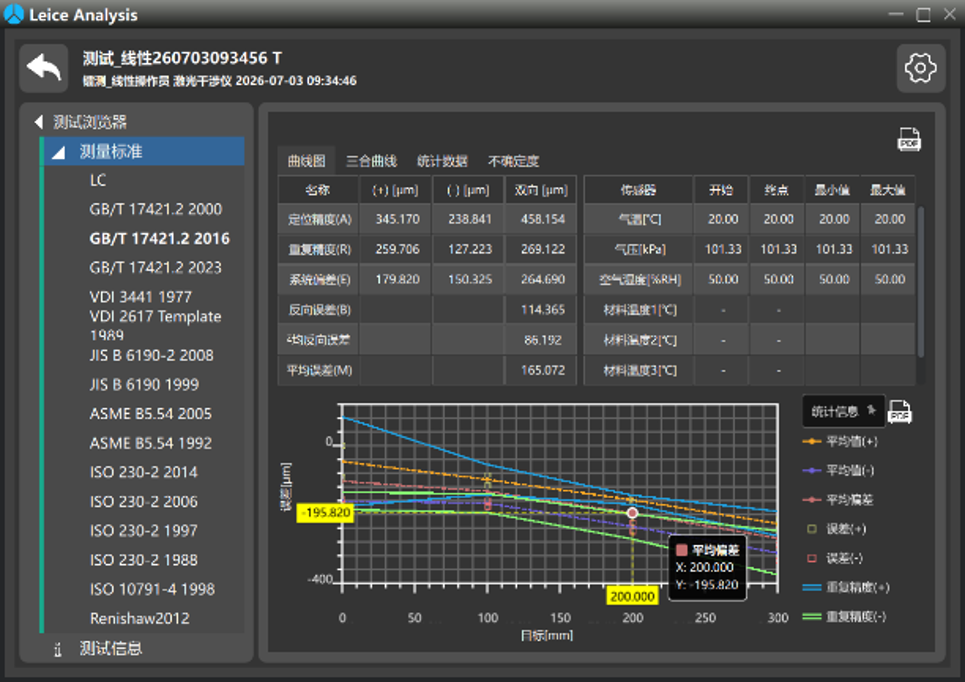
Task: Collapse the 测量标准 tree node
Action: (58, 151)
